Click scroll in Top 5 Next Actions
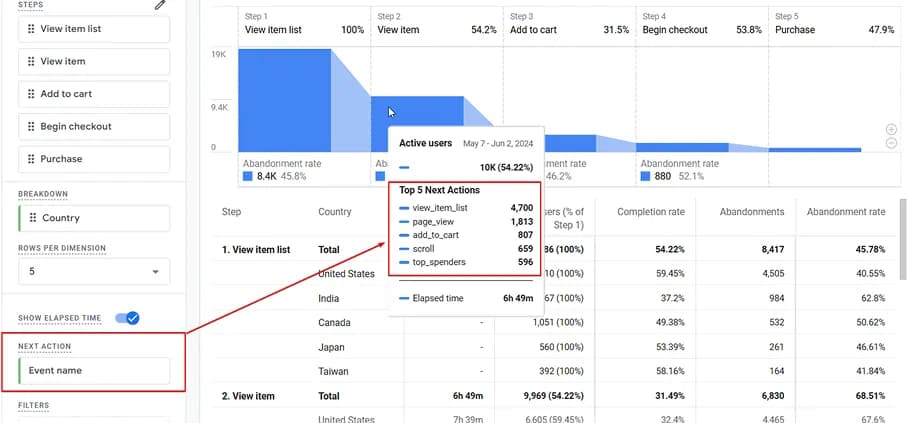 click(x=423, y=249)
